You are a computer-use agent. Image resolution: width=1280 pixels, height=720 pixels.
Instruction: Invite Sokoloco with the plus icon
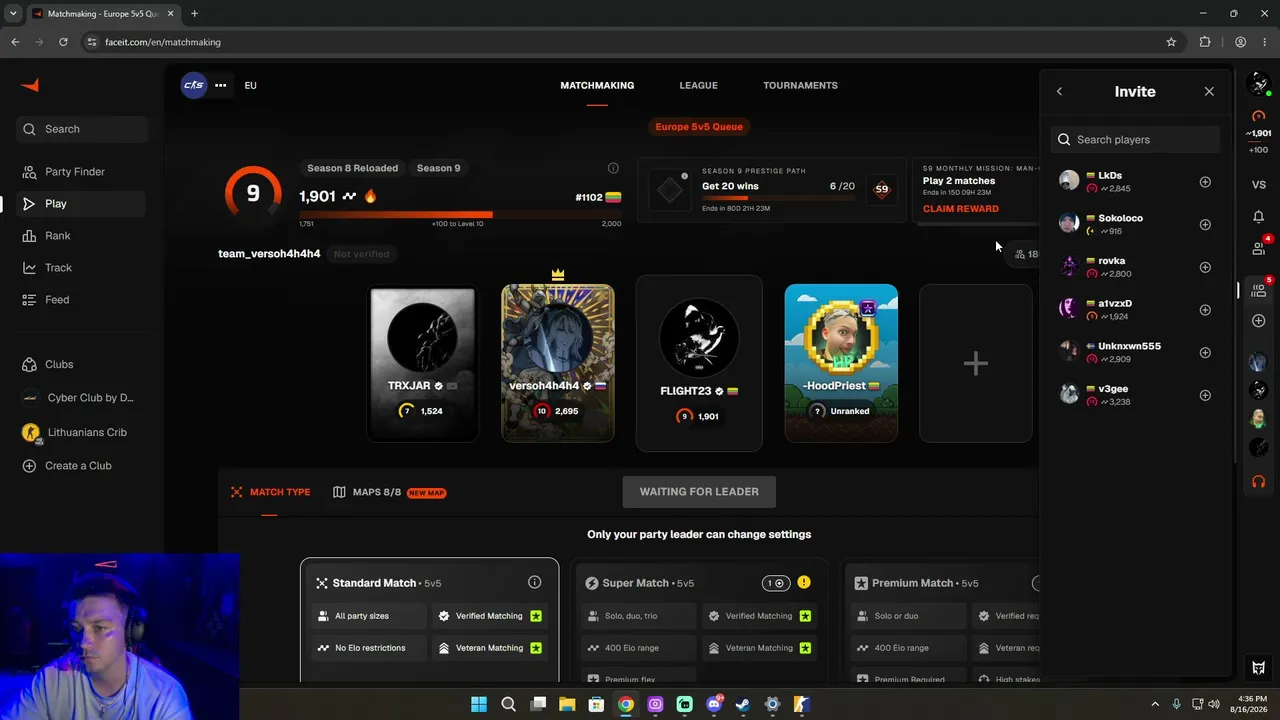point(1205,225)
